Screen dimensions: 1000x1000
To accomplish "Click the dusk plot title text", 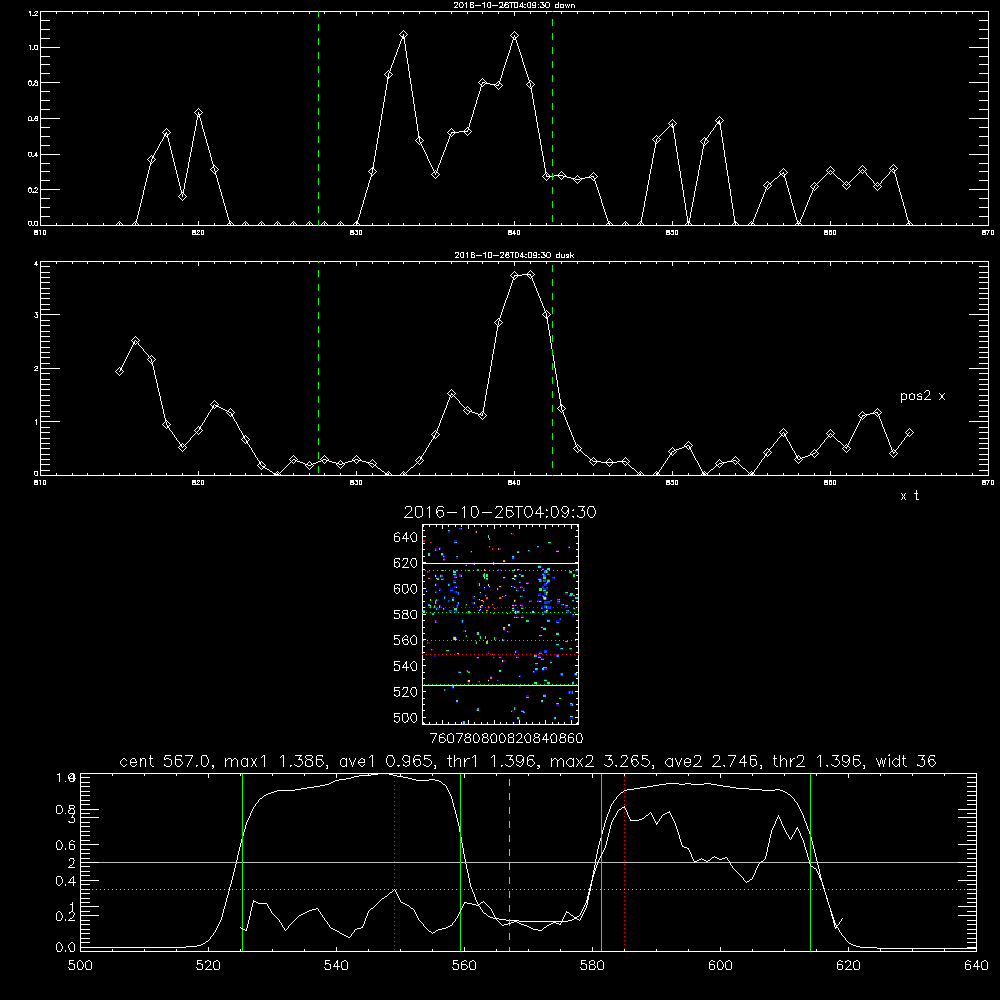I will [514, 255].
